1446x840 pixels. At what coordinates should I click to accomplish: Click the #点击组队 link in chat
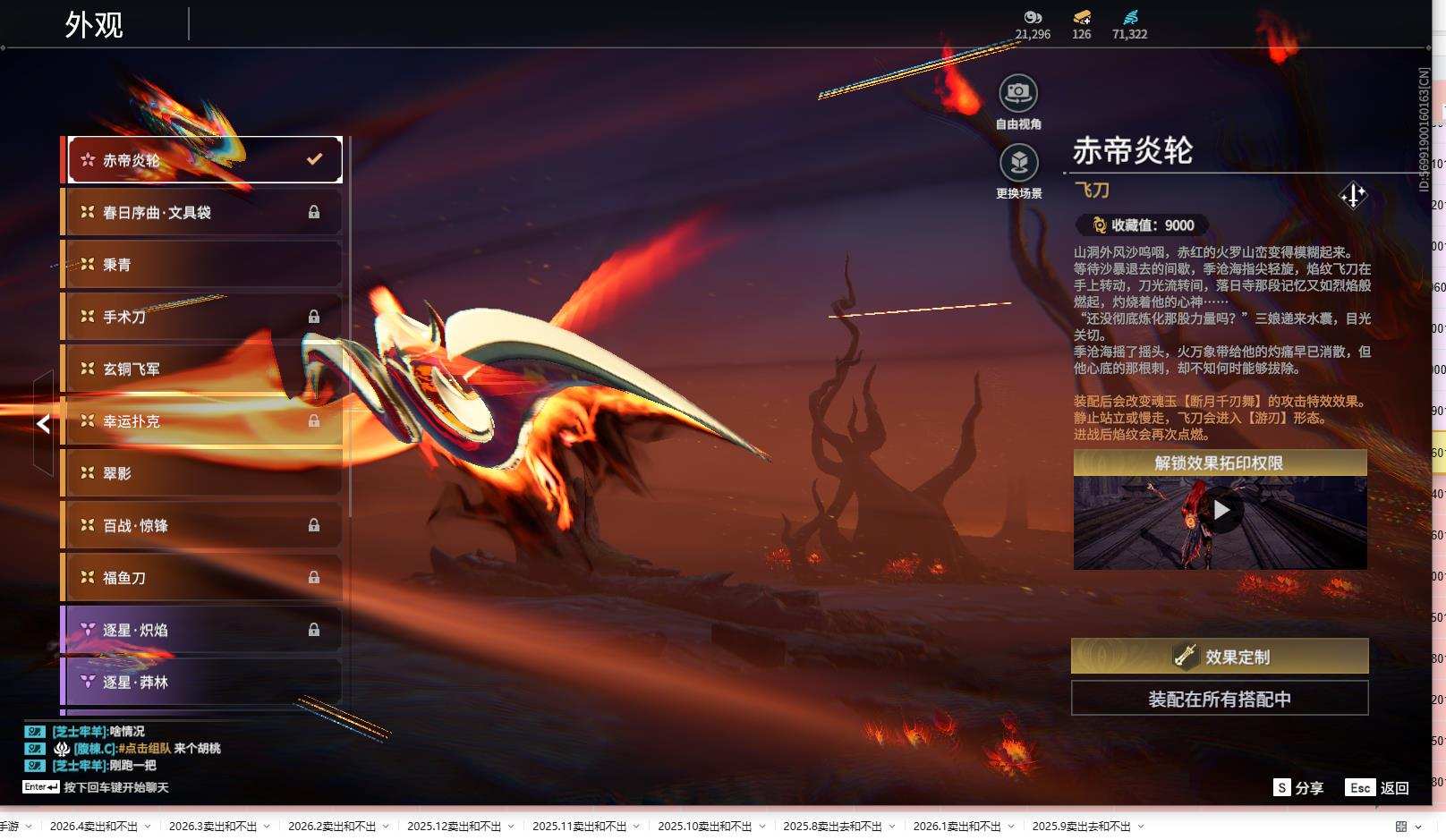[x=144, y=749]
